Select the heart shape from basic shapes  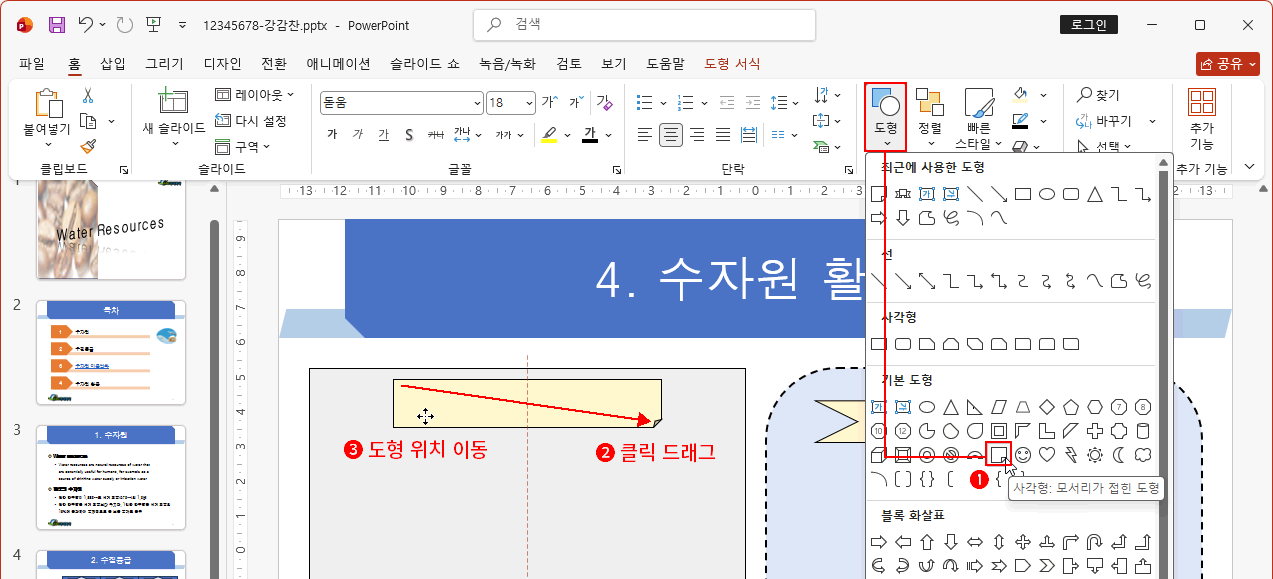point(1046,455)
